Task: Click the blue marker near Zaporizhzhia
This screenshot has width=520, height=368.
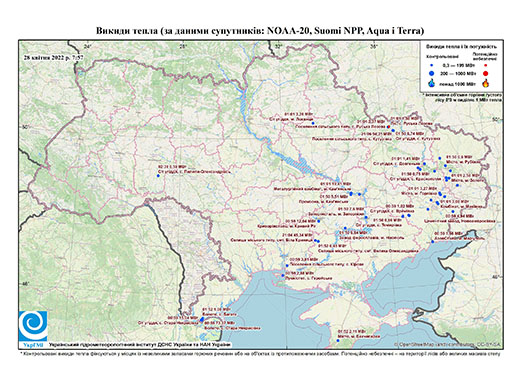Action: pyautogui.click(x=366, y=217)
